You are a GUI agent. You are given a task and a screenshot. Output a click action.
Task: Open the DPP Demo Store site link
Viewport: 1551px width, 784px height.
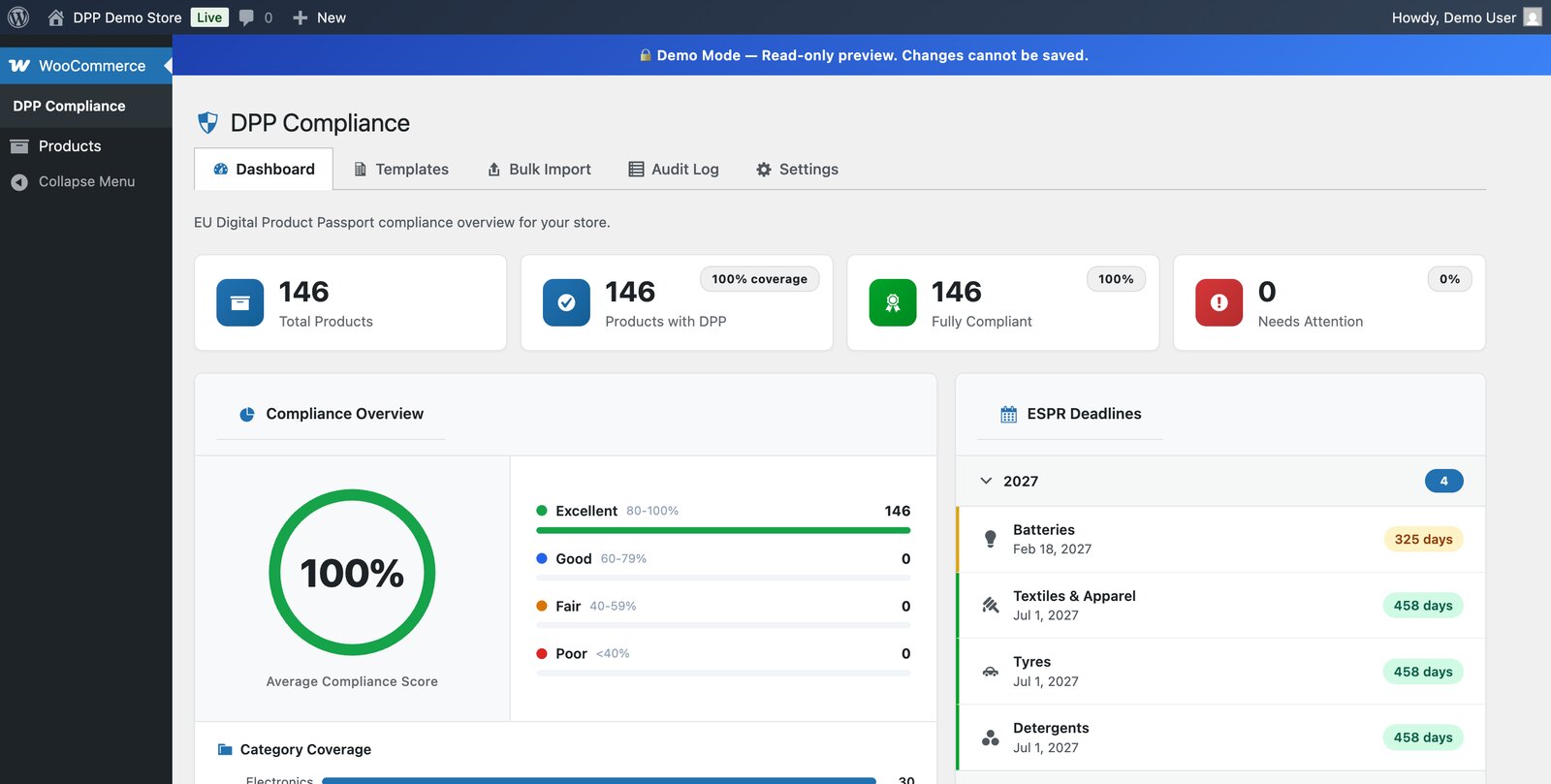127,17
